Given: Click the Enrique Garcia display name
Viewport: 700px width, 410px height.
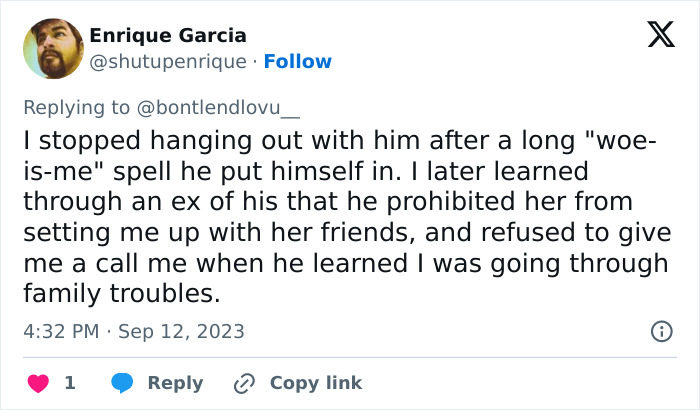Looking at the screenshot, I should (168, 35).
